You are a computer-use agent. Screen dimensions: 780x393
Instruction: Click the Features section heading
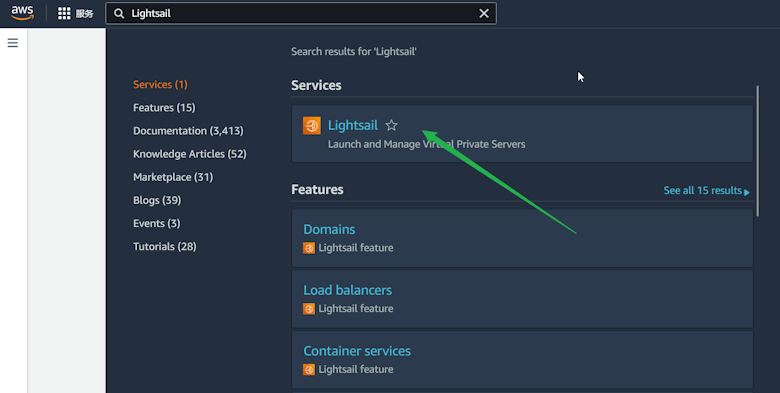click(x=317, y=190)
